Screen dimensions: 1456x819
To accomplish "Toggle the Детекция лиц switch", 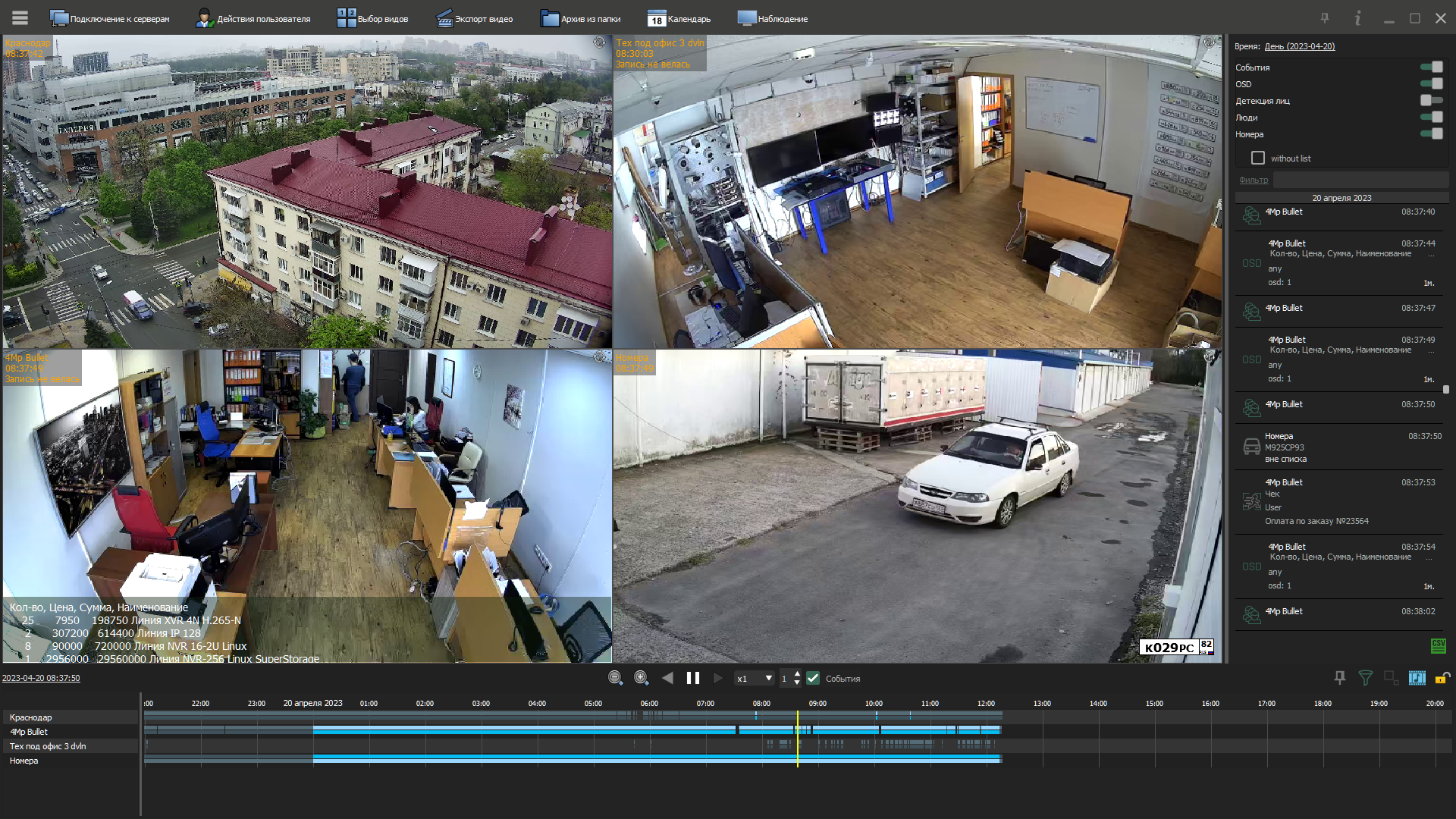I will click(1431, 100).
